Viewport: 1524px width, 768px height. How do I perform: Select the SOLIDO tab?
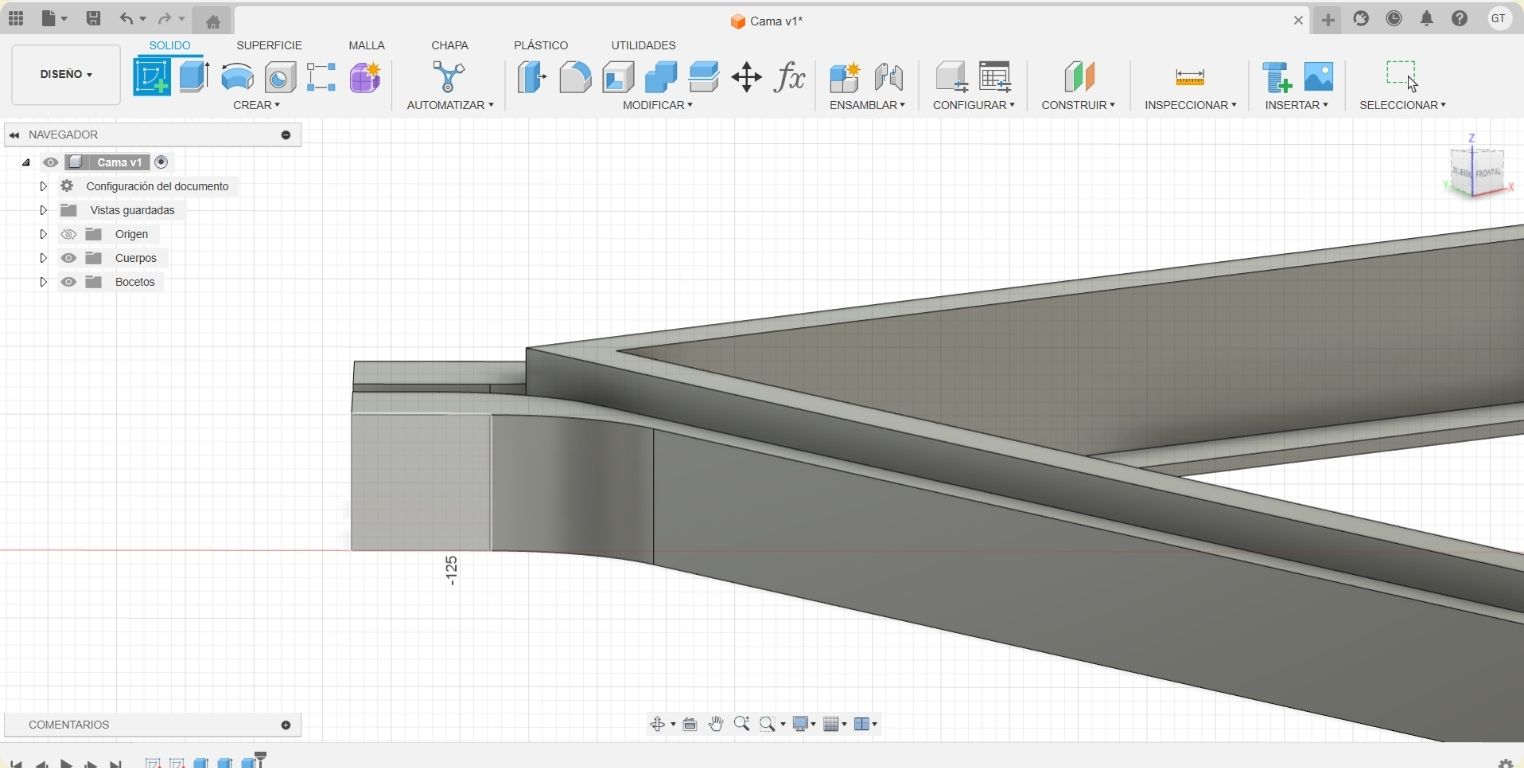pyautogui.click(x=169, y=45)
